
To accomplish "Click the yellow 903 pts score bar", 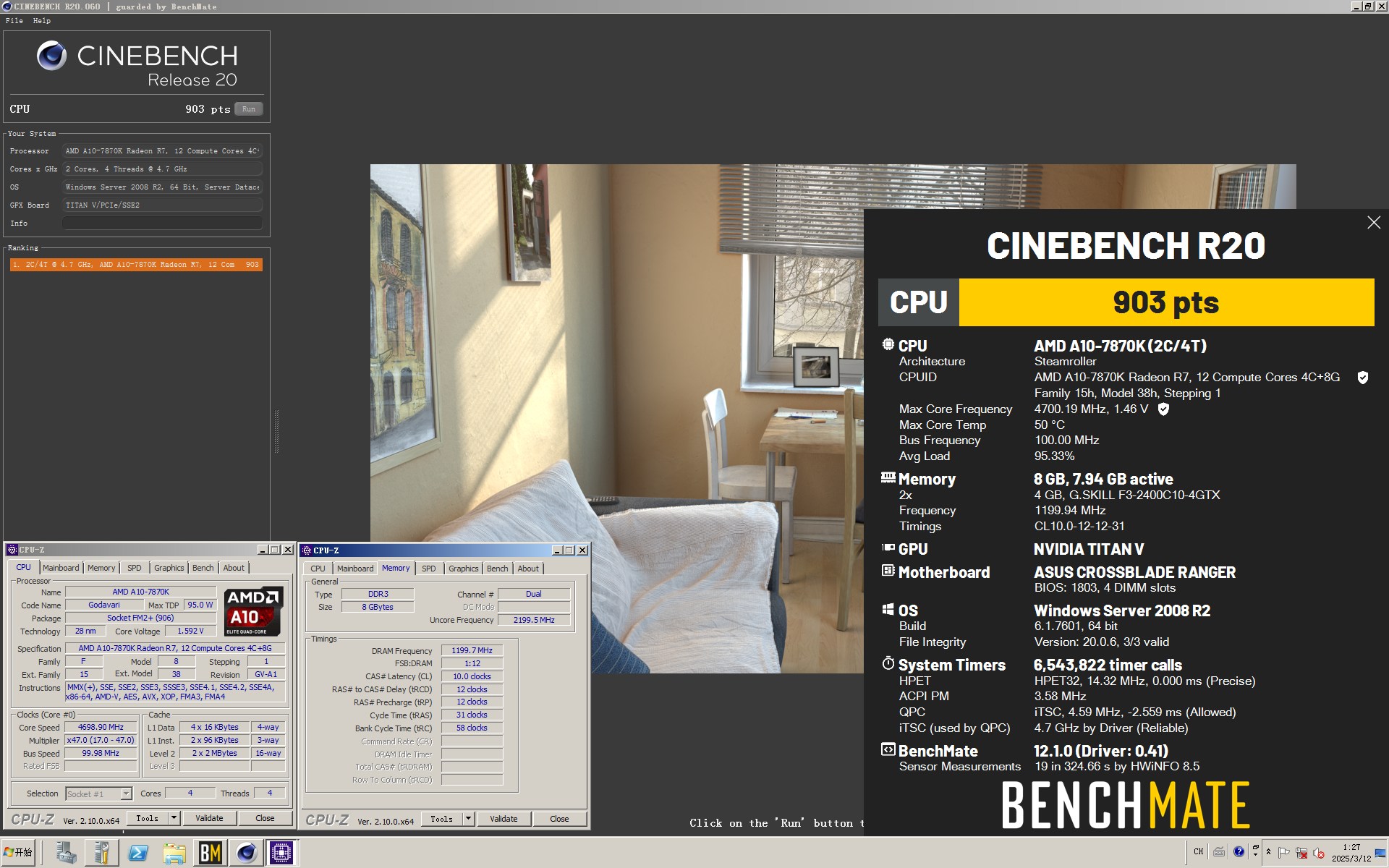I will 1166,302.
